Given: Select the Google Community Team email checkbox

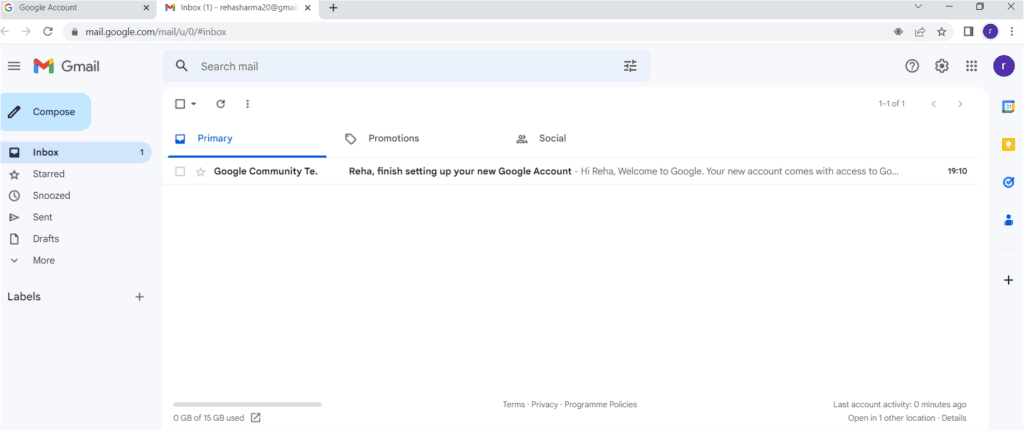Looking at the screenshot, I should [180, 172].
